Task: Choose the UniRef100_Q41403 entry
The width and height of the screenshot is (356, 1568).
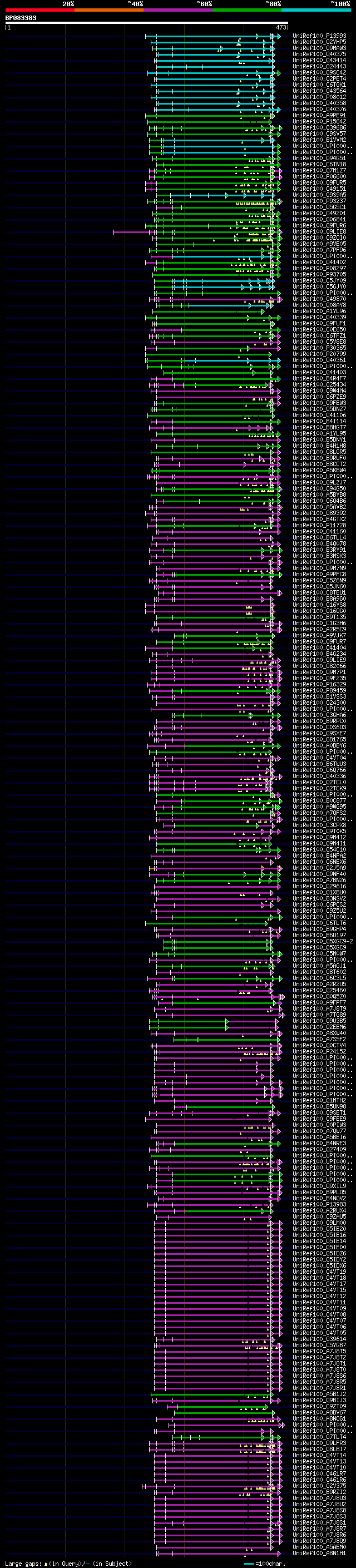Action: click(319, 373)
